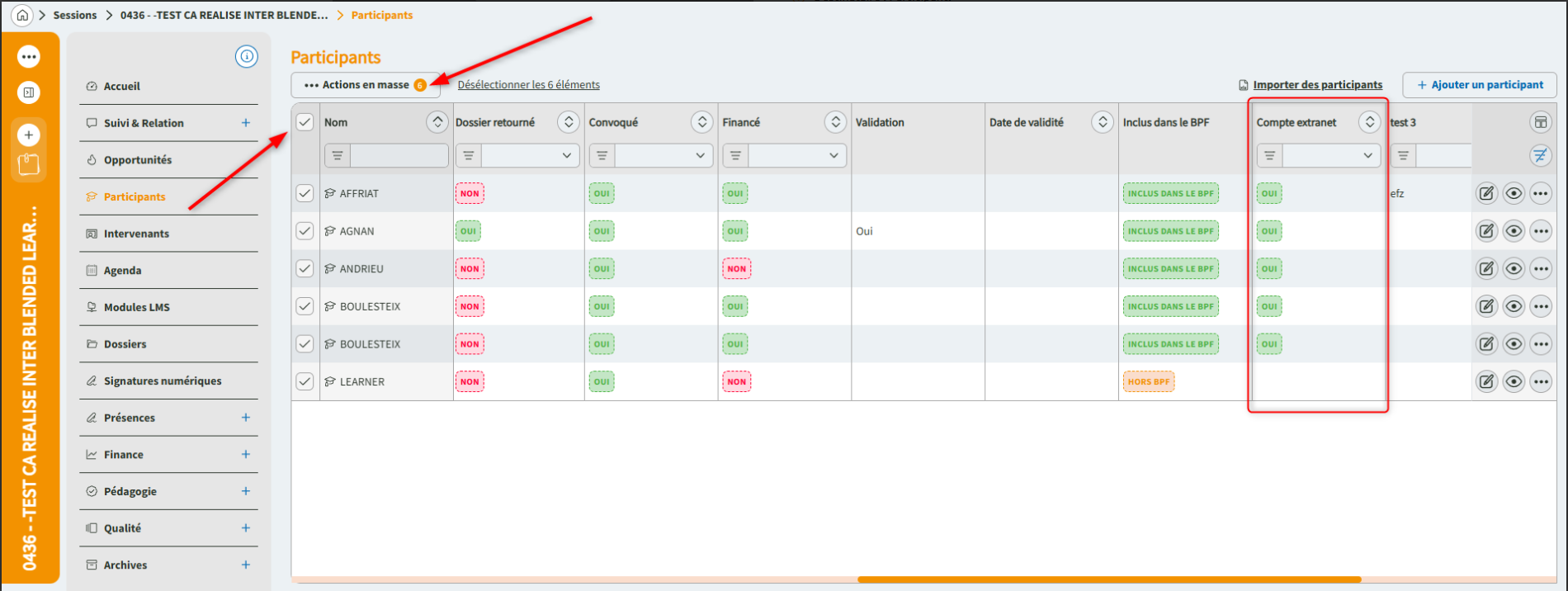Sort by the Nom column arrows
1568x591 pixels.
(x=437, y=122)
